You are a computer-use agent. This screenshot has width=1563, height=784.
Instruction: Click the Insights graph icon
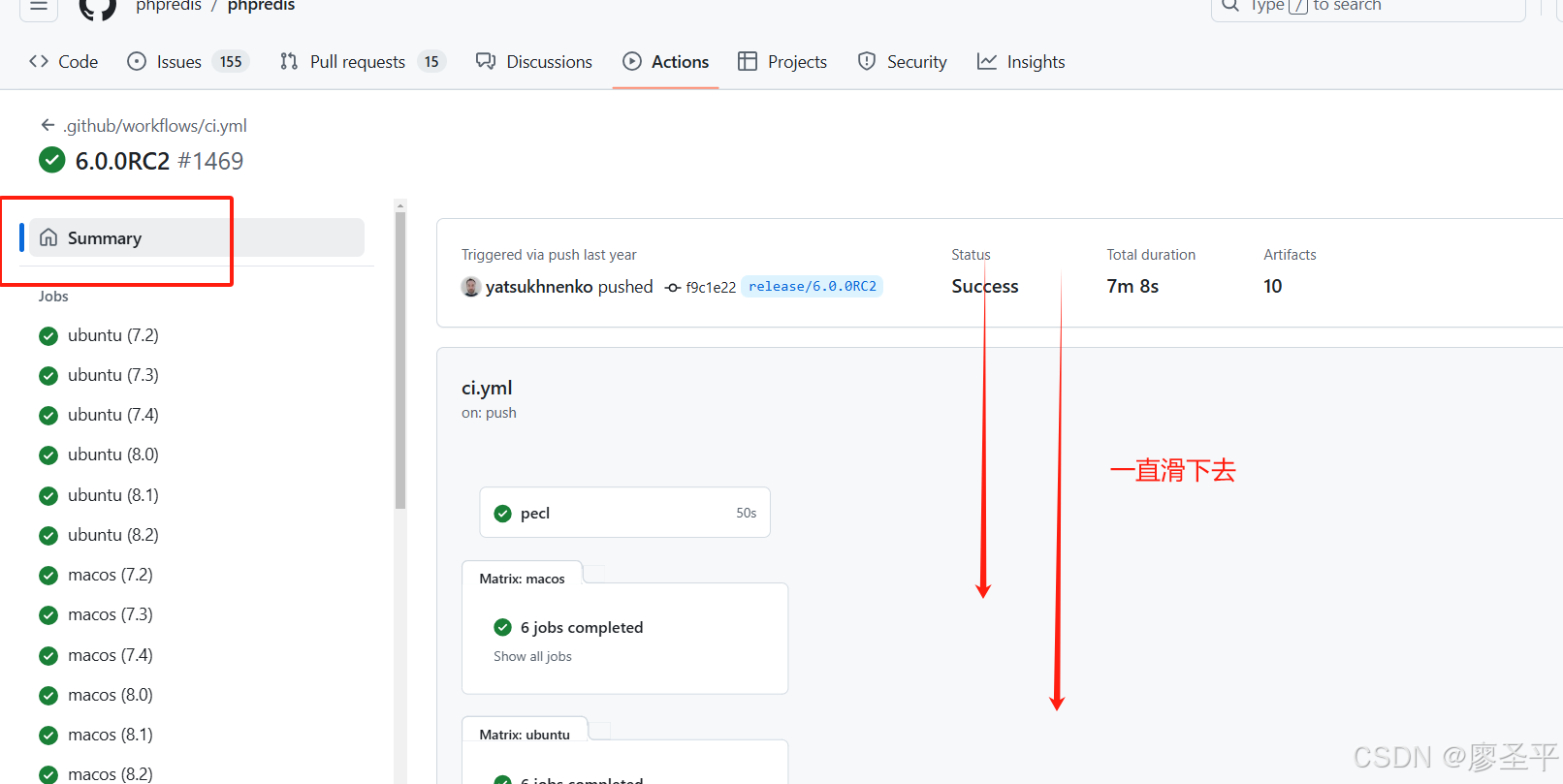coord(987,61)
